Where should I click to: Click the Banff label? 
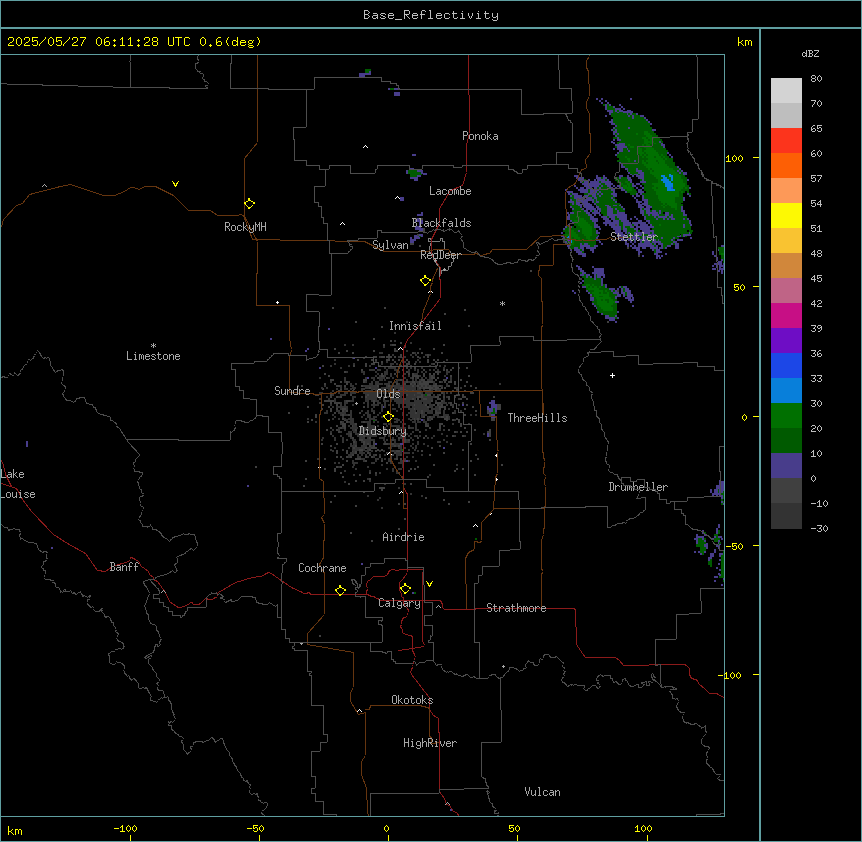124,567
